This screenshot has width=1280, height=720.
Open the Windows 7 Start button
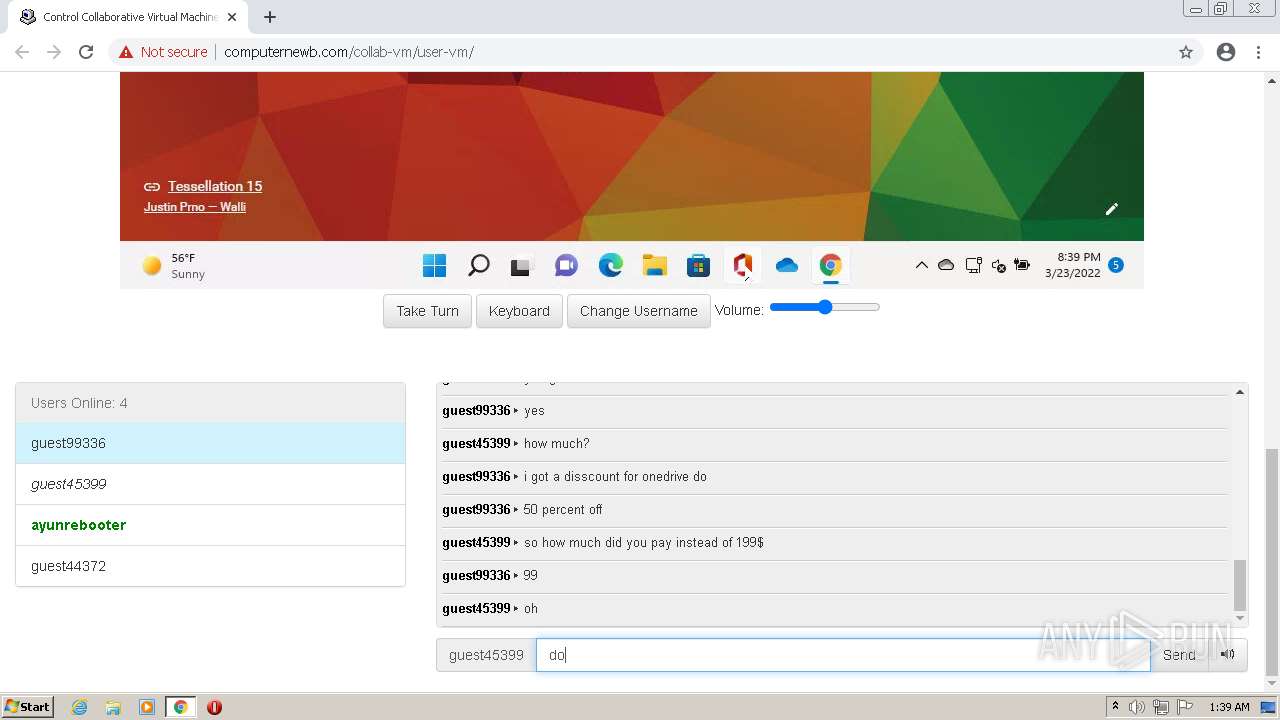(28, 706)
